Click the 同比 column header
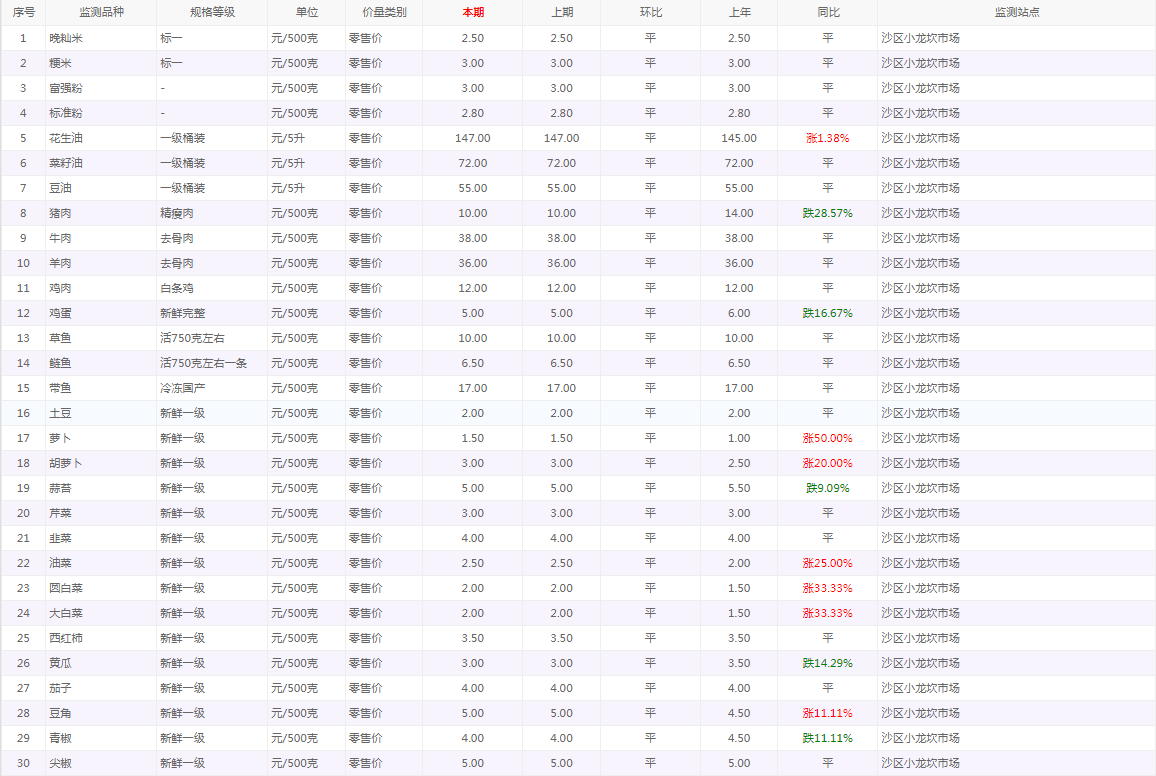Screen dimensions: 1156x776 pos(827,12)
